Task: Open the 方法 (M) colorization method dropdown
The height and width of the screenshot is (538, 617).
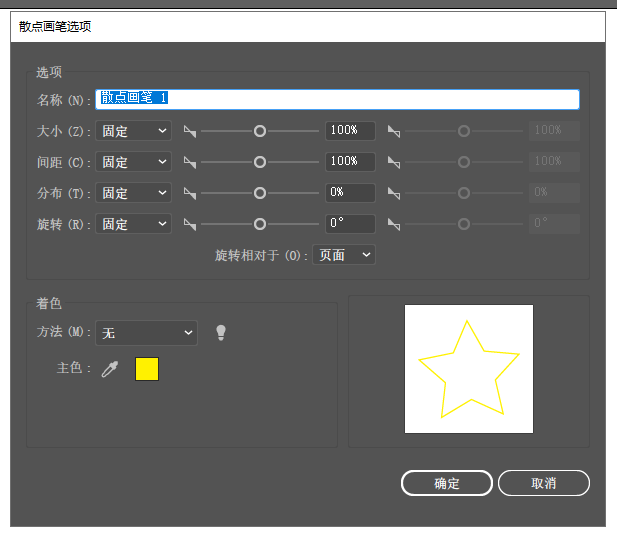Action: point(146,333)
